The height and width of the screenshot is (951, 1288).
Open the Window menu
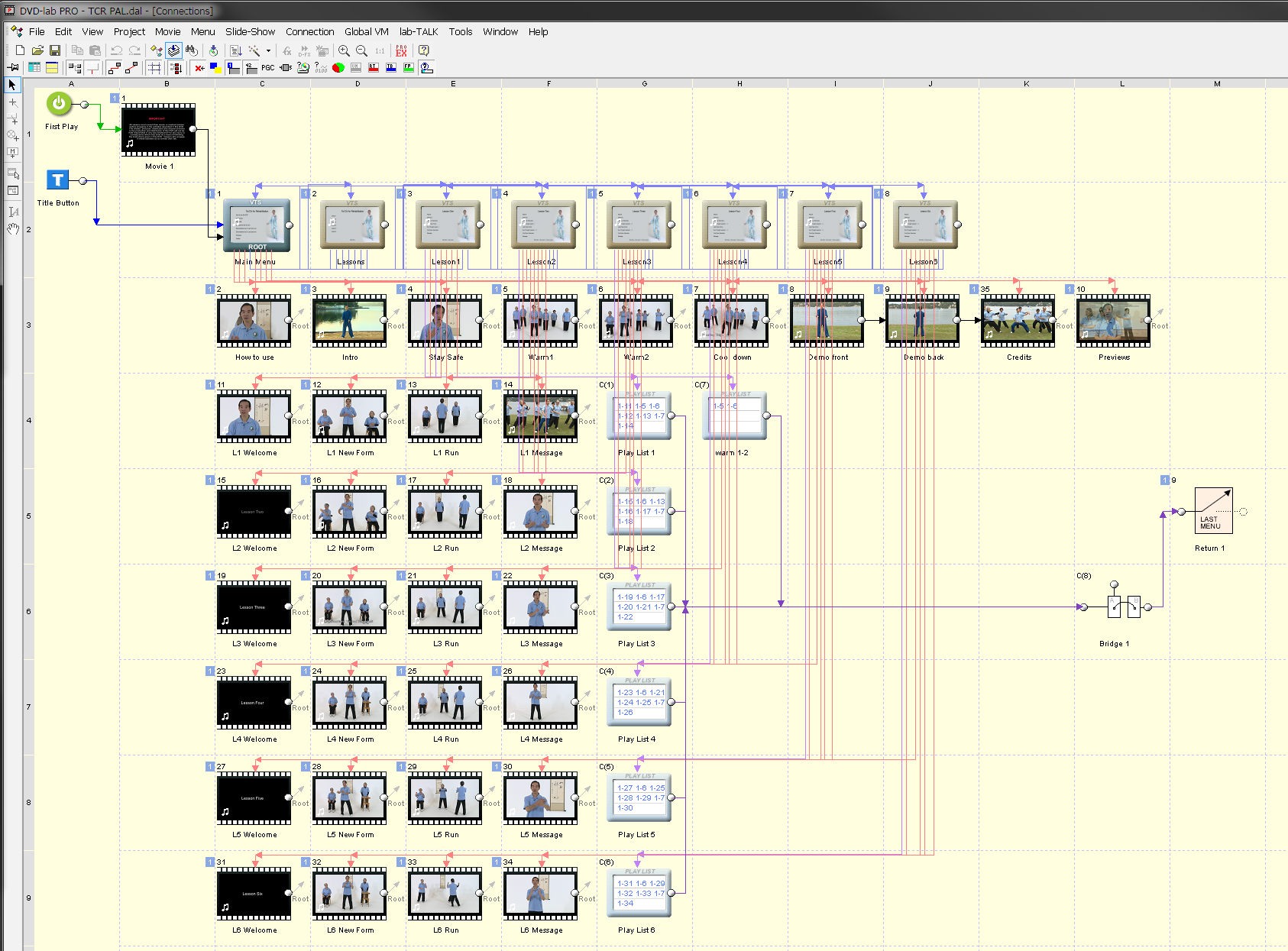click(x=500, y=31)
